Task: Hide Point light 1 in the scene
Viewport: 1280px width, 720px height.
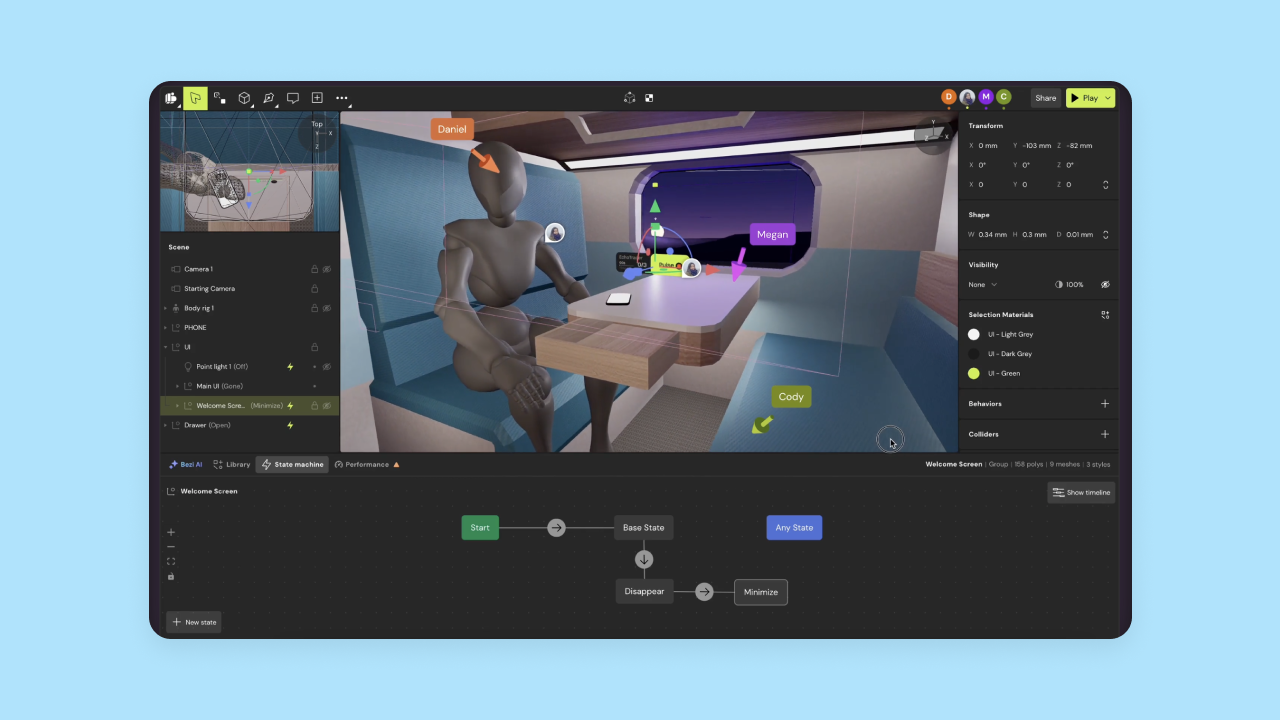Action: pyautogui.click(x=327, y=366)
